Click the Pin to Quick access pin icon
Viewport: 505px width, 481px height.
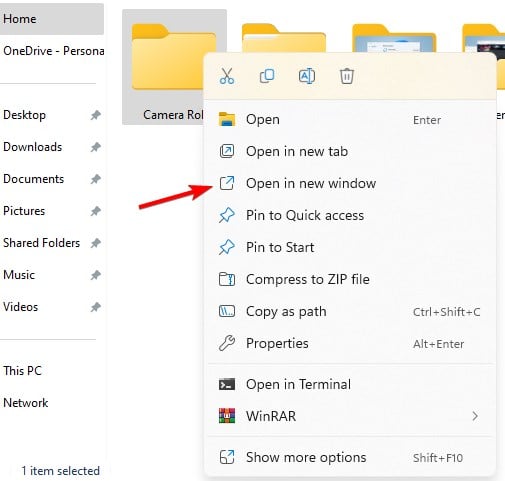227,215
